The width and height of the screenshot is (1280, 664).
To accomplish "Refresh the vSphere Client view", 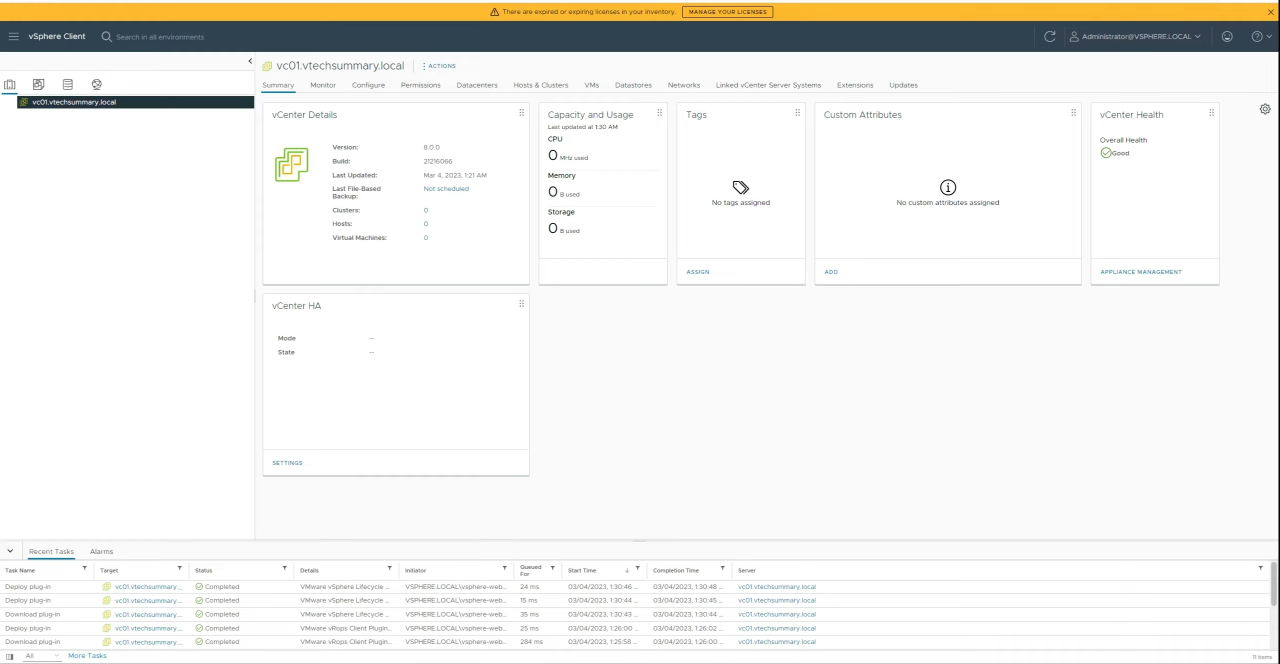I will point(1050,37).
